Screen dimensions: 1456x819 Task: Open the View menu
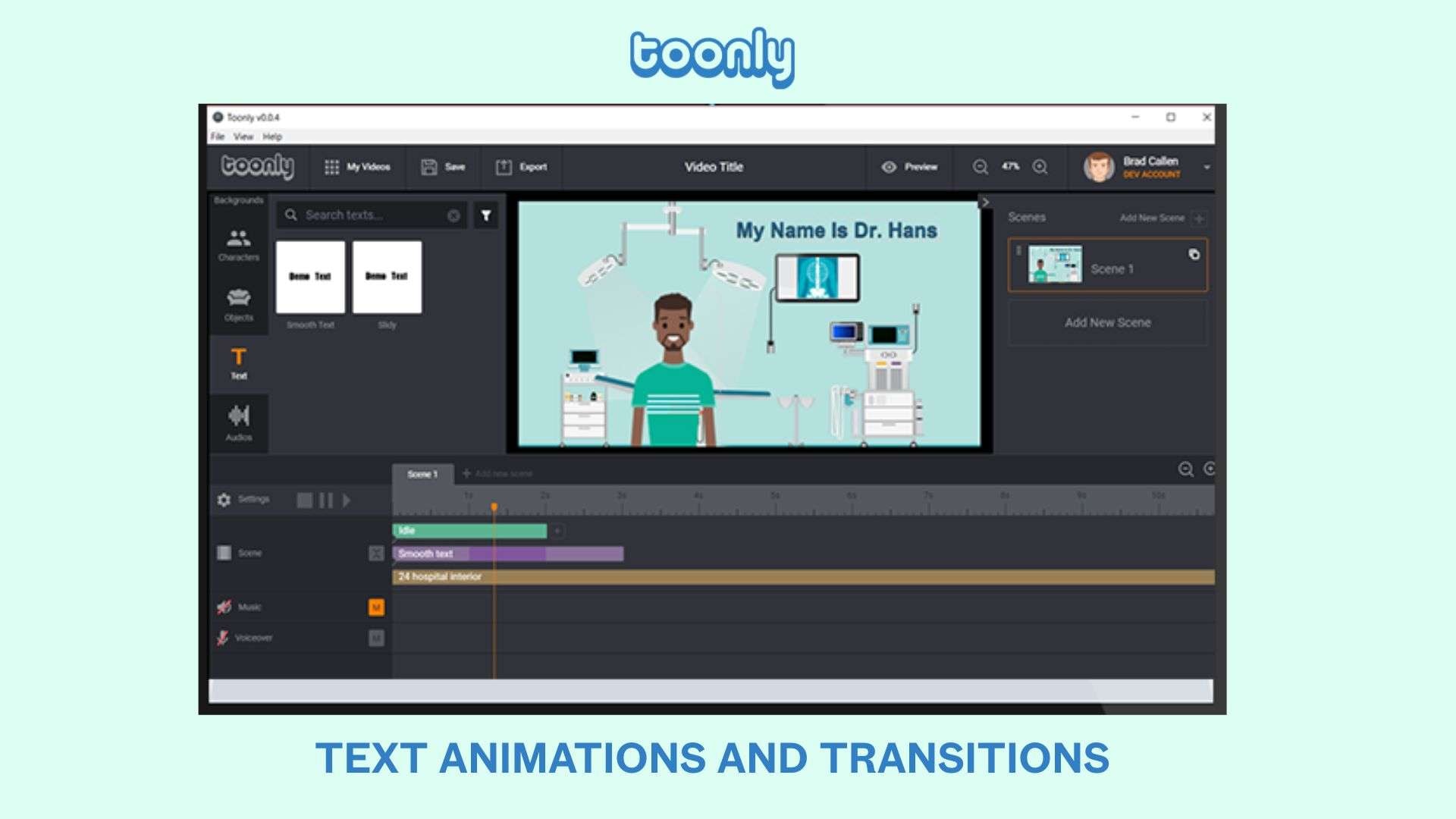[x=243, y=136]
